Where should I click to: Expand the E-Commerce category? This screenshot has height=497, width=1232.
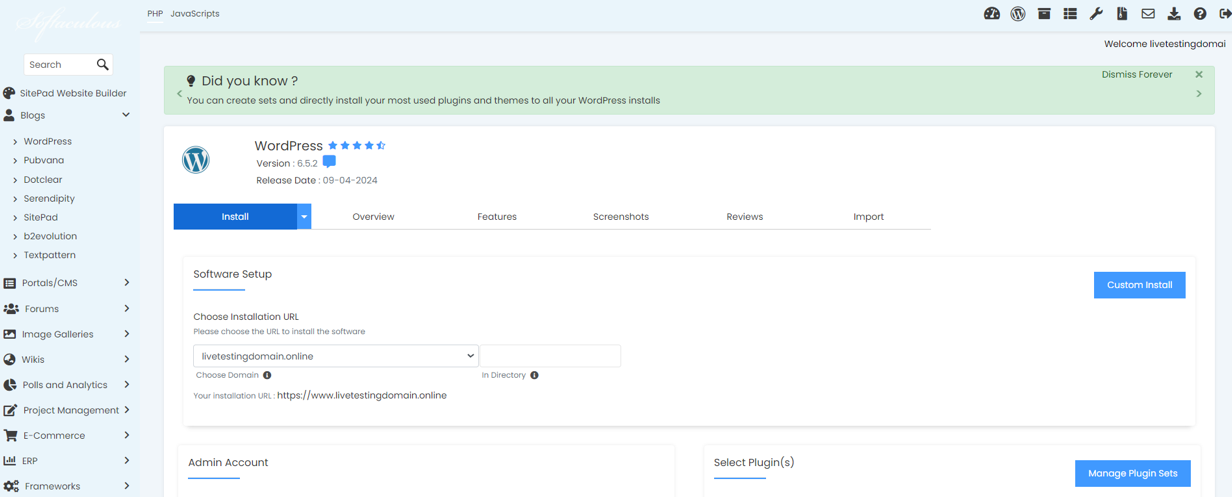[x=127, y=435]
